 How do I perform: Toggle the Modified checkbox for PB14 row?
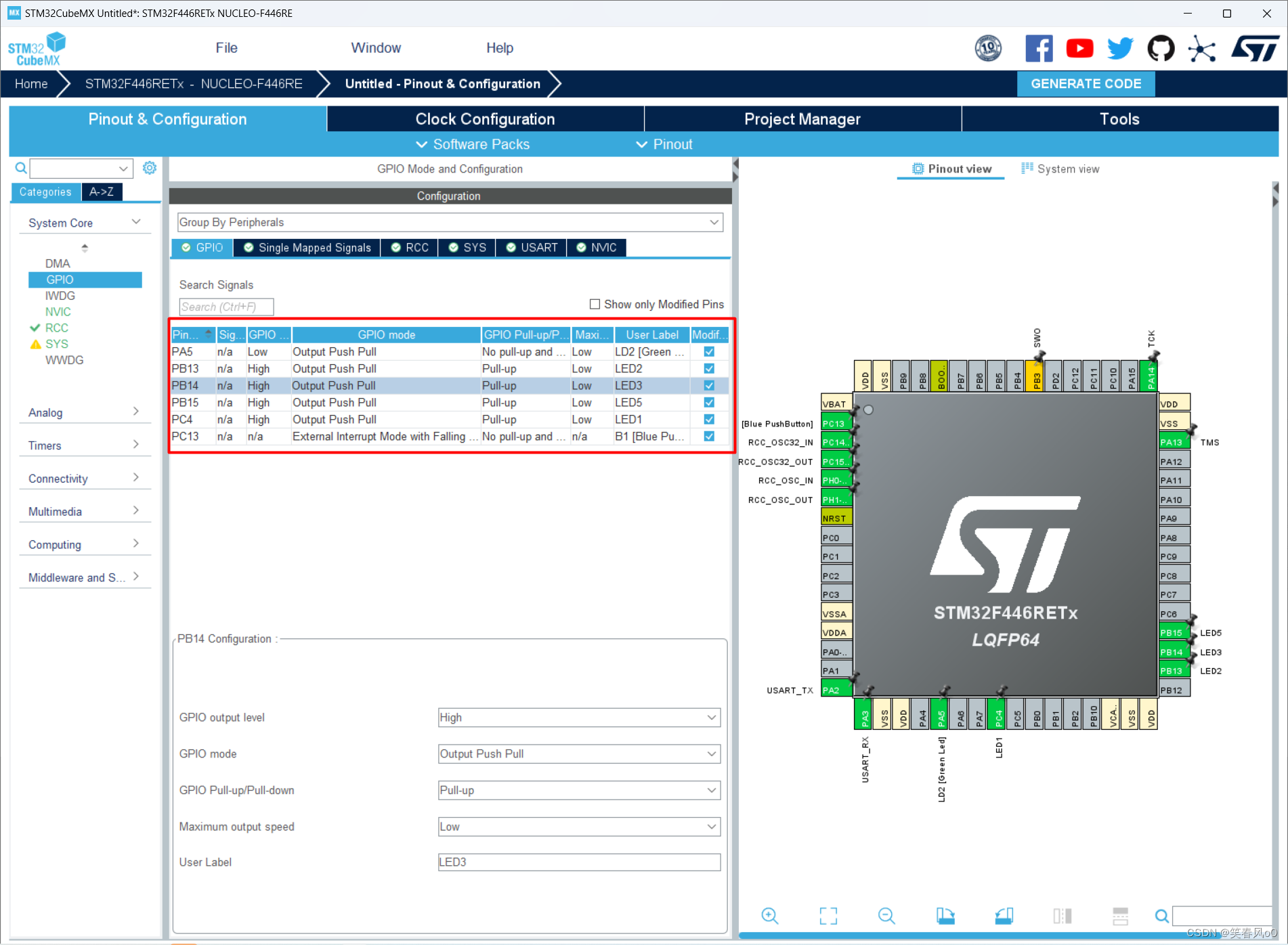coord(709,385)
